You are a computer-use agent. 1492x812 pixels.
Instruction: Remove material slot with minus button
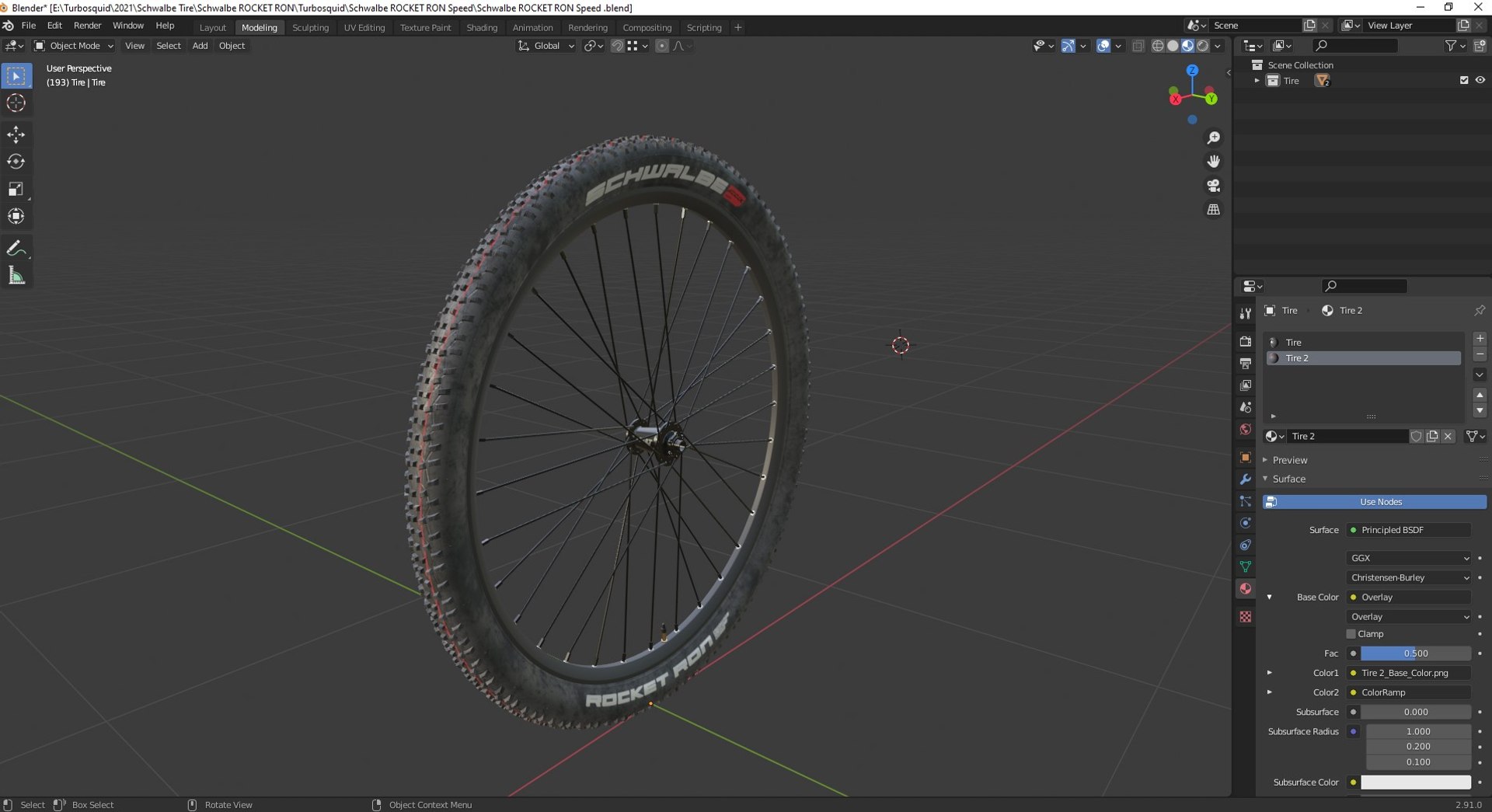click(1480, 355)
